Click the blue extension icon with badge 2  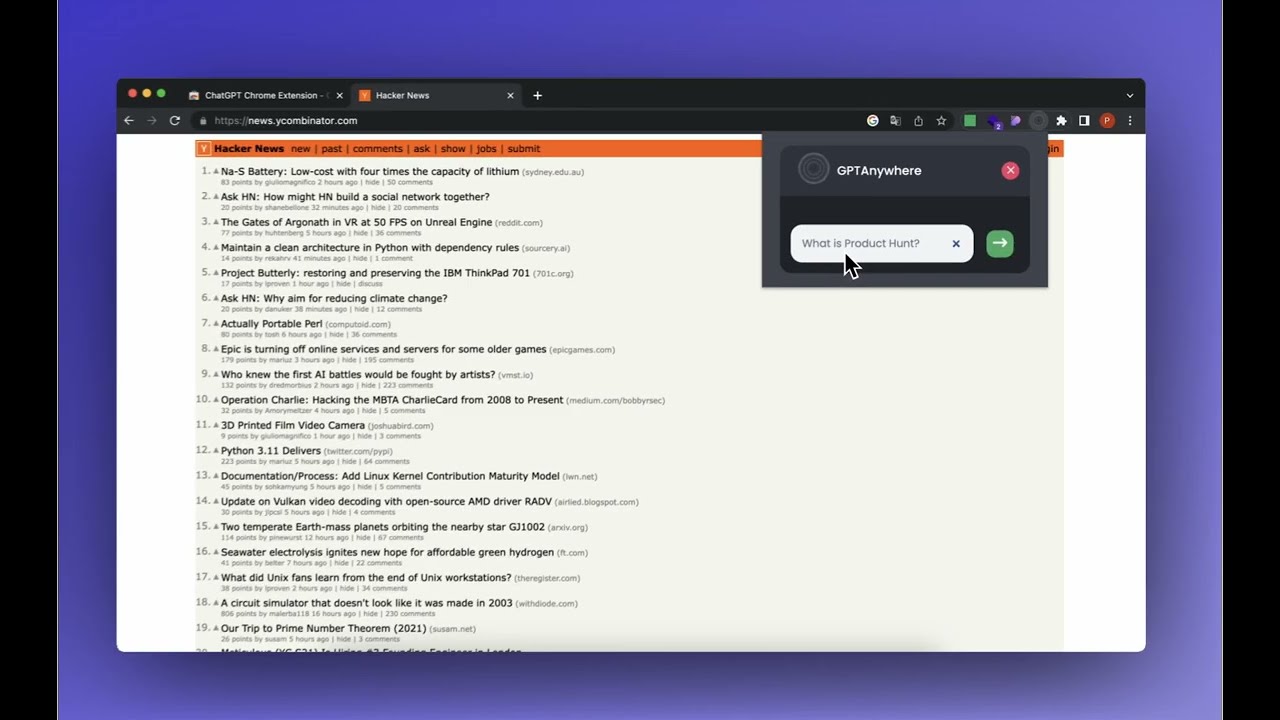pyautogui.click(x=993, y=121)
